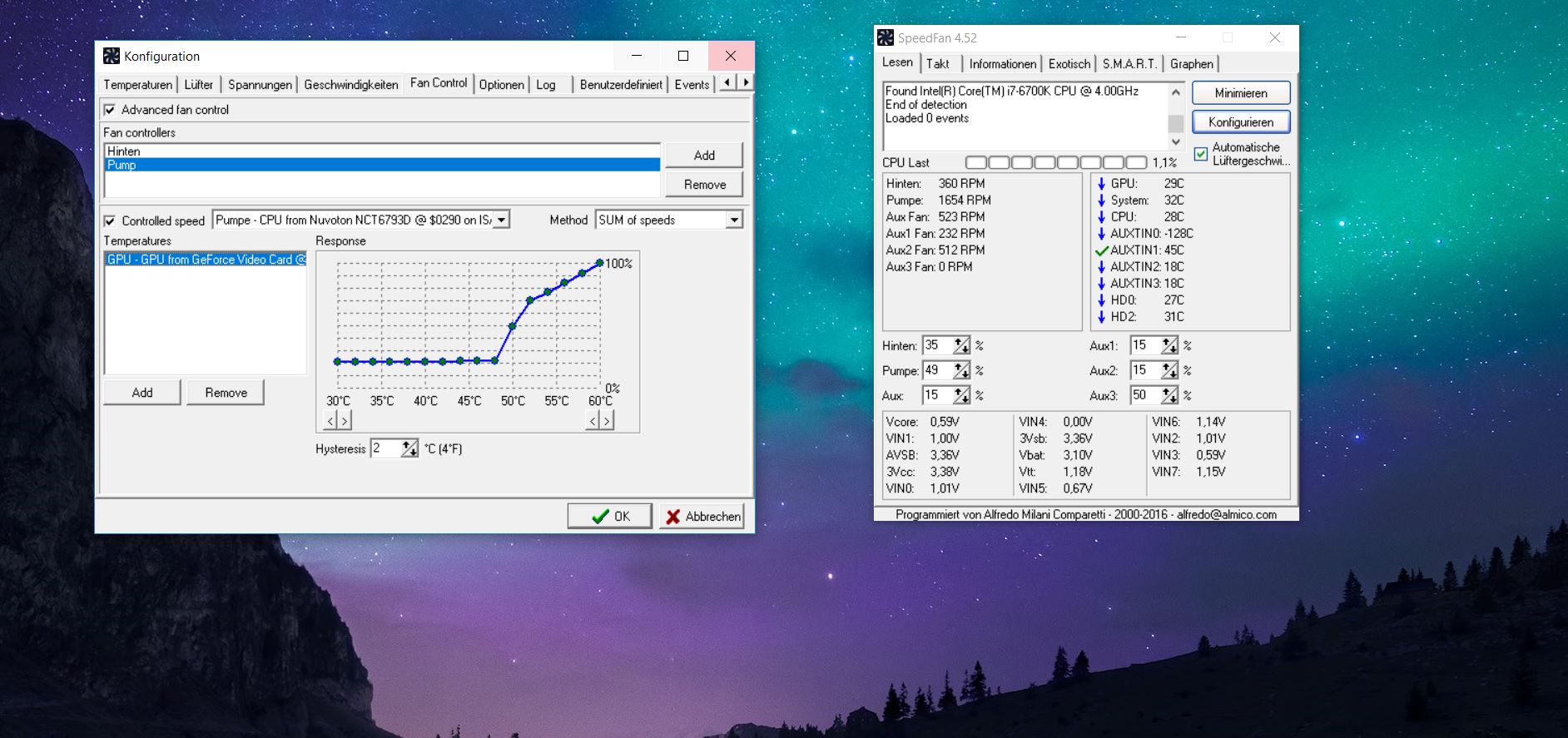Shift response graph lower bound right arrow
1568x738 pixels.
[x=344, y=421]
